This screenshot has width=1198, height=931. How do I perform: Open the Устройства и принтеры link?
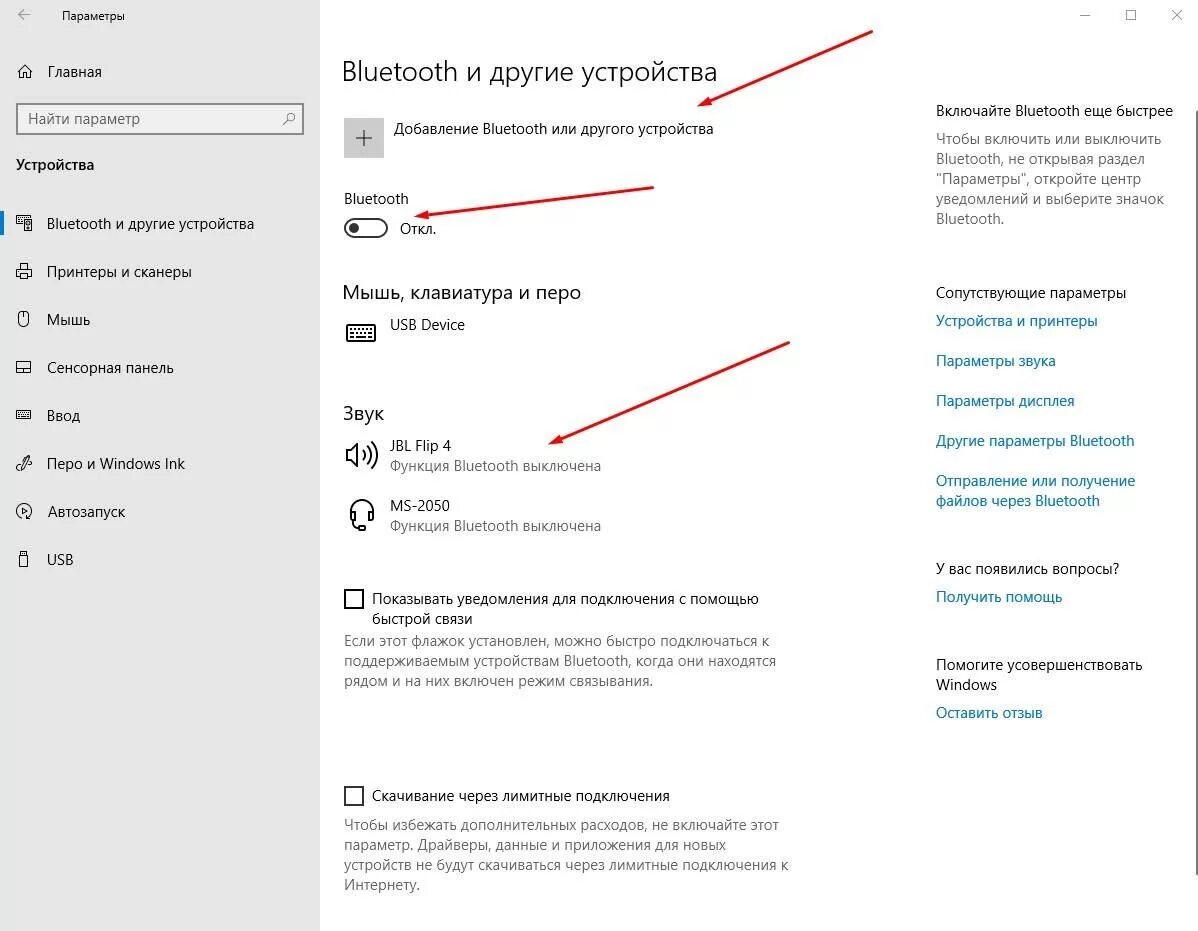tap(1016, 321)
